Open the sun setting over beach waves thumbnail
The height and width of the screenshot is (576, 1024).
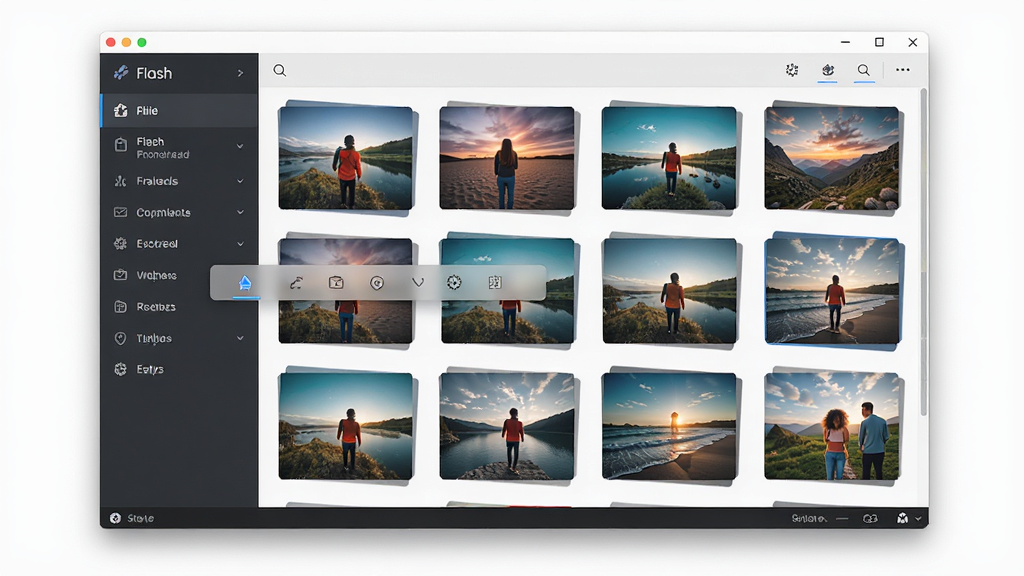tap(669, 426)
